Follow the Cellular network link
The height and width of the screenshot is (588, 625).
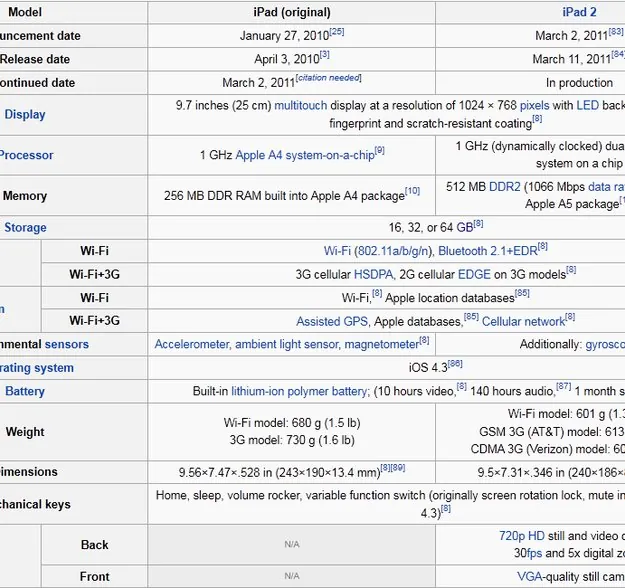523,322
